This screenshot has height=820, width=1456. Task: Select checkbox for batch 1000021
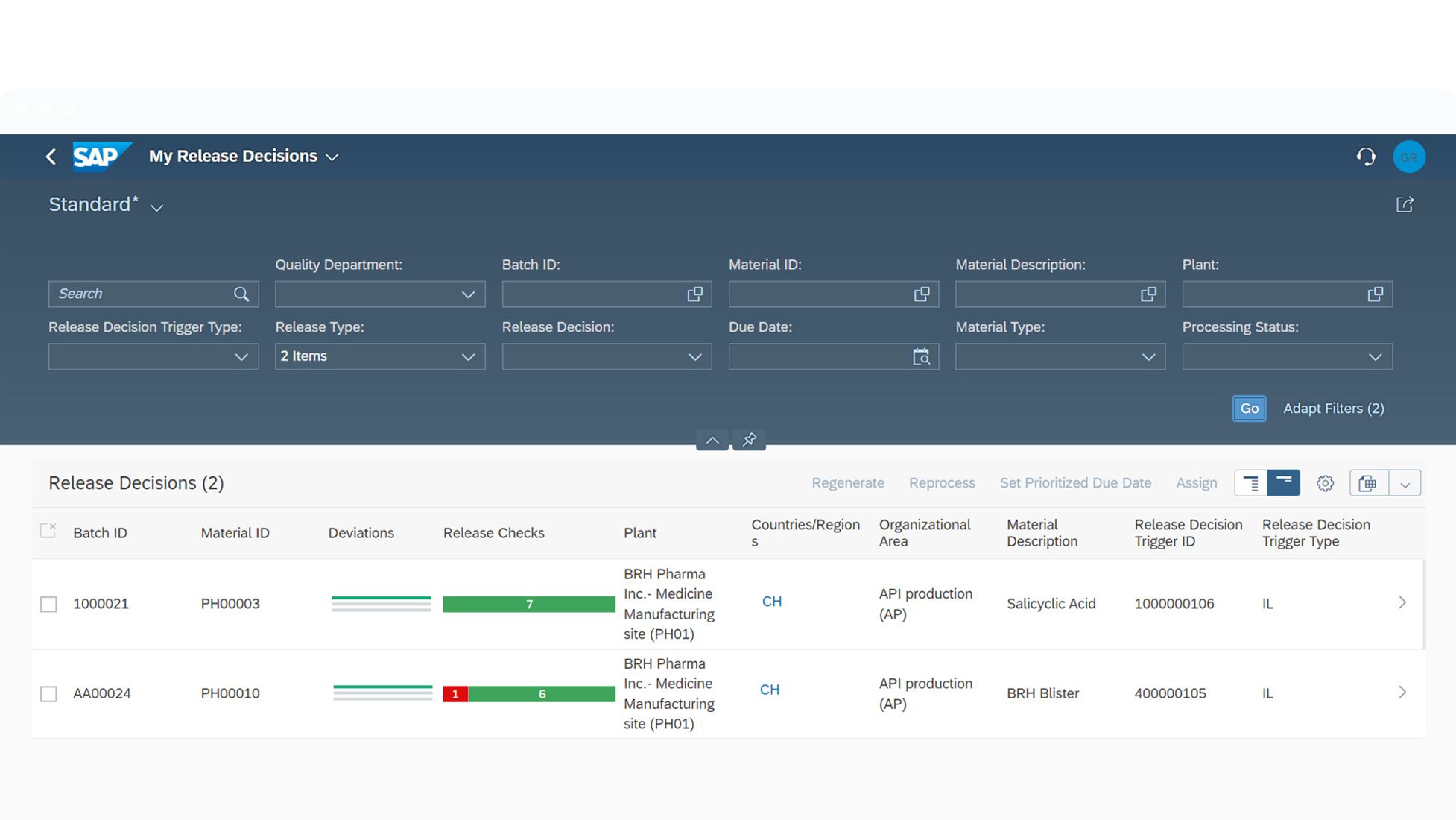point(48,604)
